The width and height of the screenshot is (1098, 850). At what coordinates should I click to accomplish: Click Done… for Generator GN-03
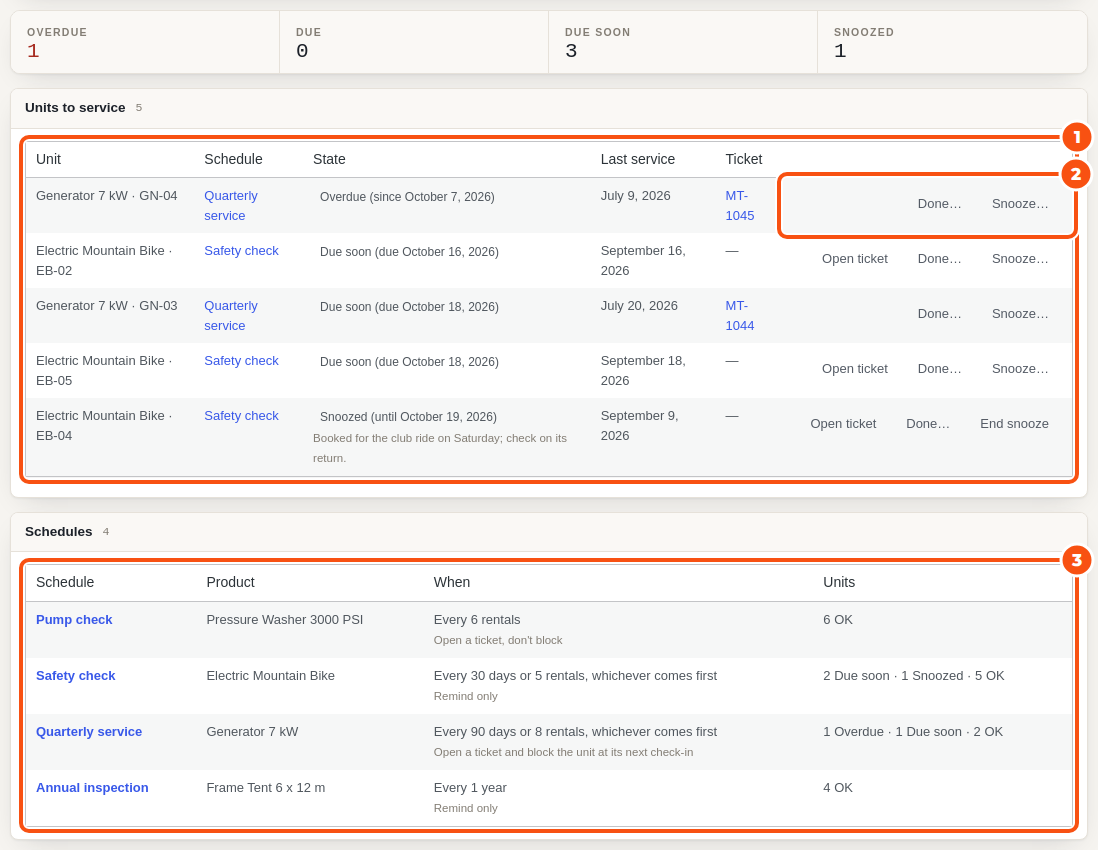click(x=939, y=314)
